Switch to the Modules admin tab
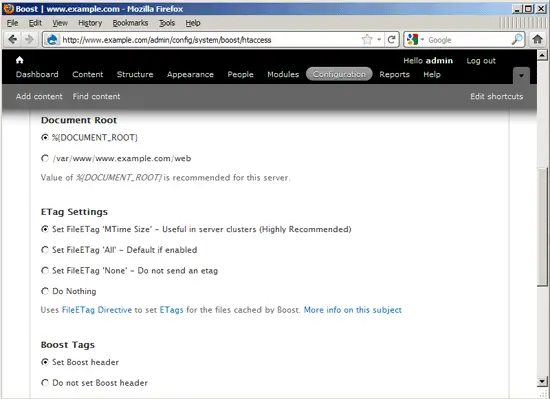550x399 pixels. pyautogui.click(x=283, y=74)
